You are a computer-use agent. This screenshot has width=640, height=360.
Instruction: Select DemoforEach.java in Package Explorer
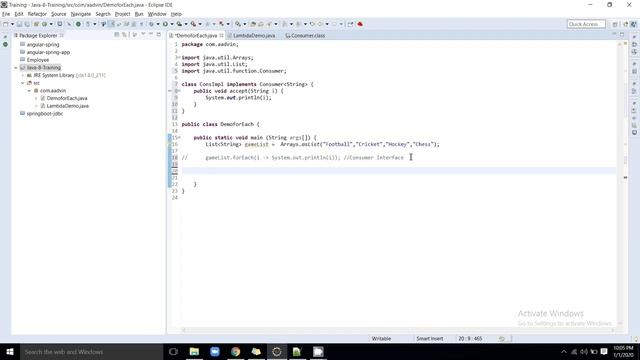(x=67, y=98)
